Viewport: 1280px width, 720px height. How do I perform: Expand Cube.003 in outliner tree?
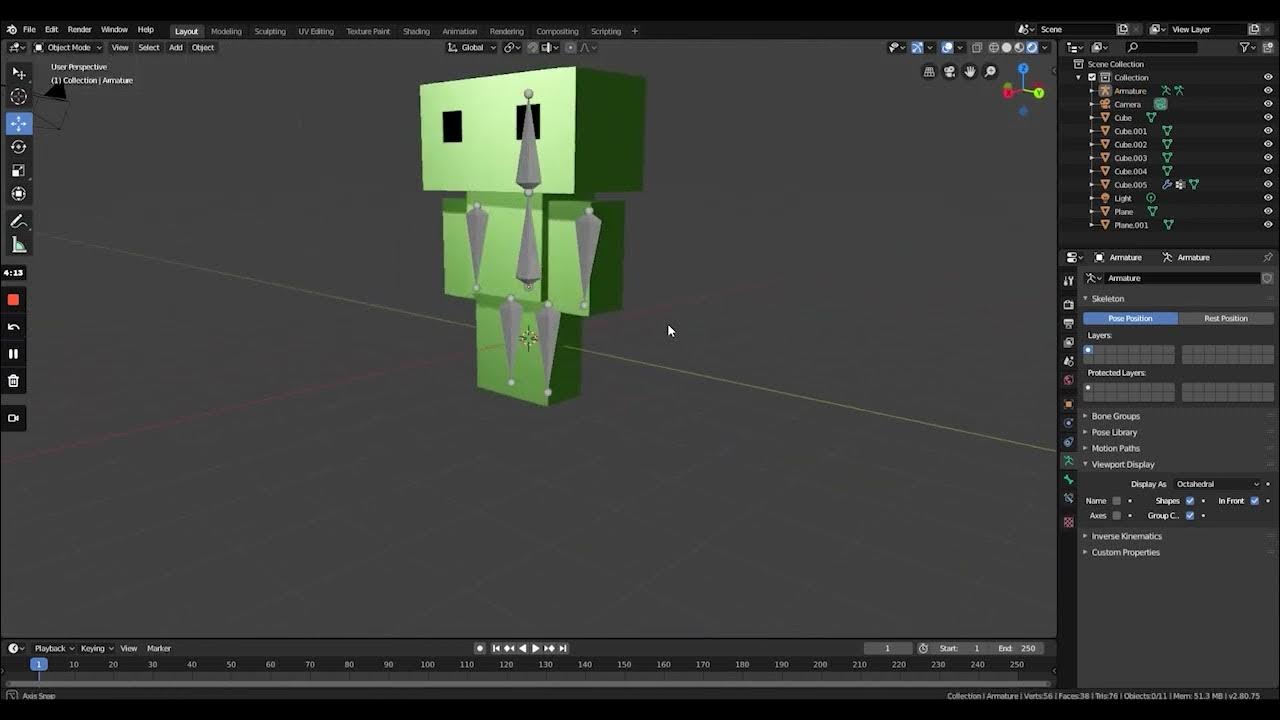tap(1092, 158)
